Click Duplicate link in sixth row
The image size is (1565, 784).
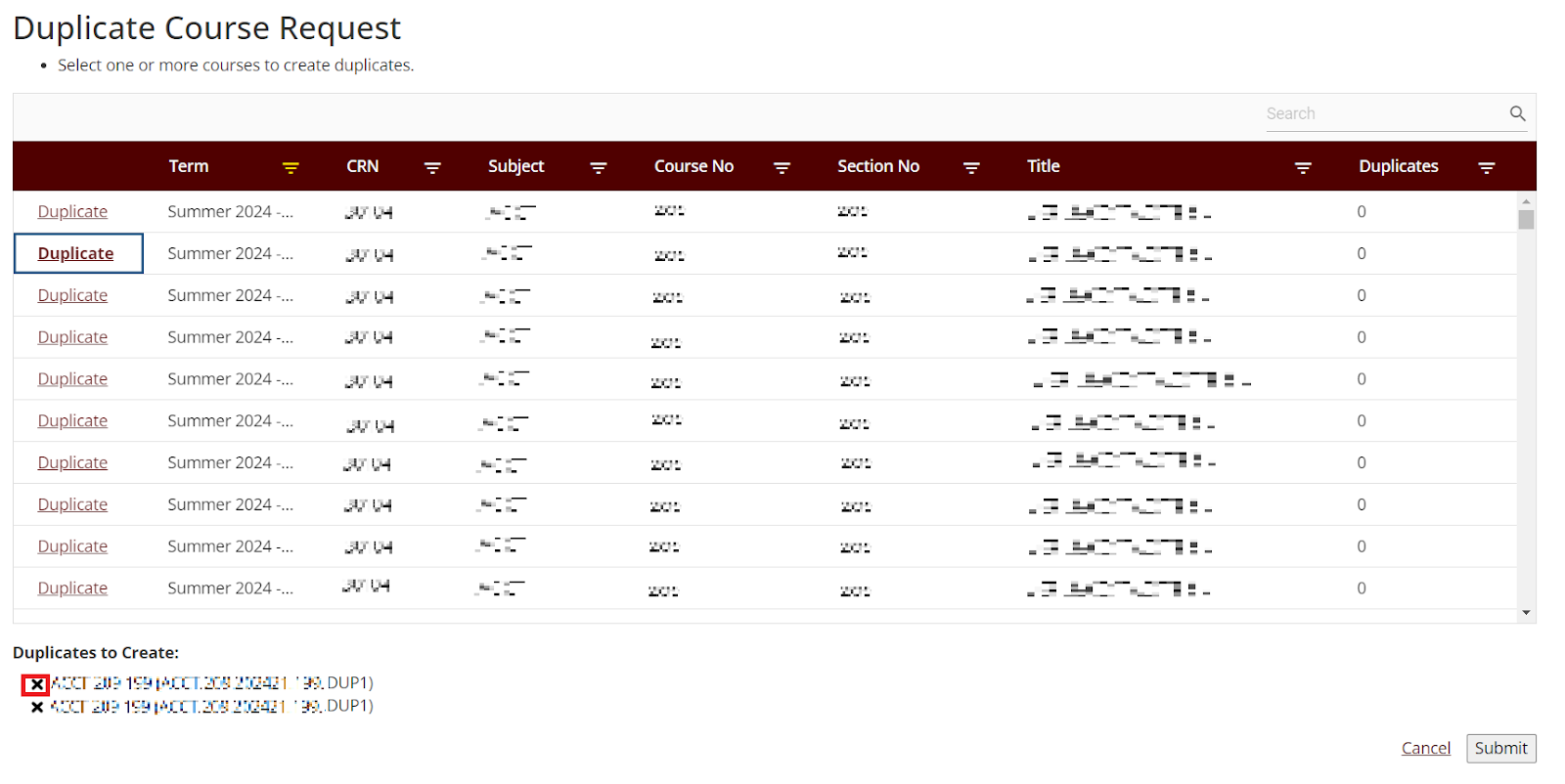(x=72, y=421)
